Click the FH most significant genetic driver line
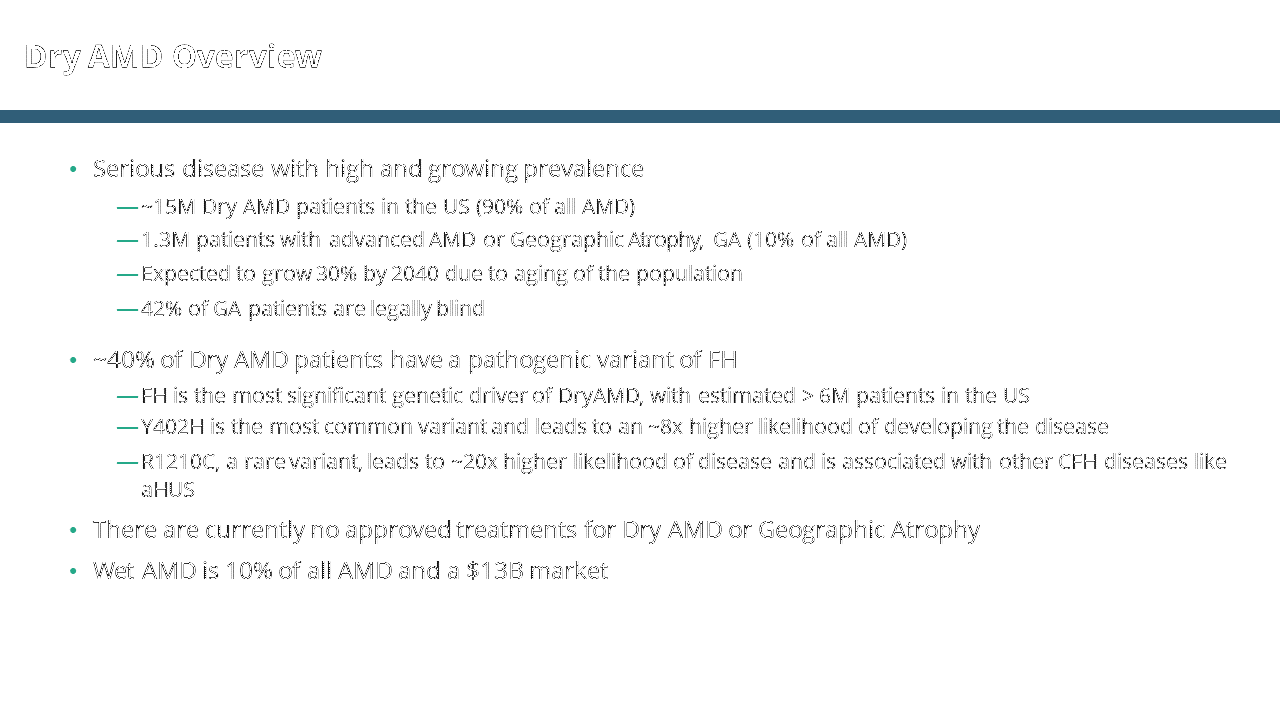 [x=585, y=396]
